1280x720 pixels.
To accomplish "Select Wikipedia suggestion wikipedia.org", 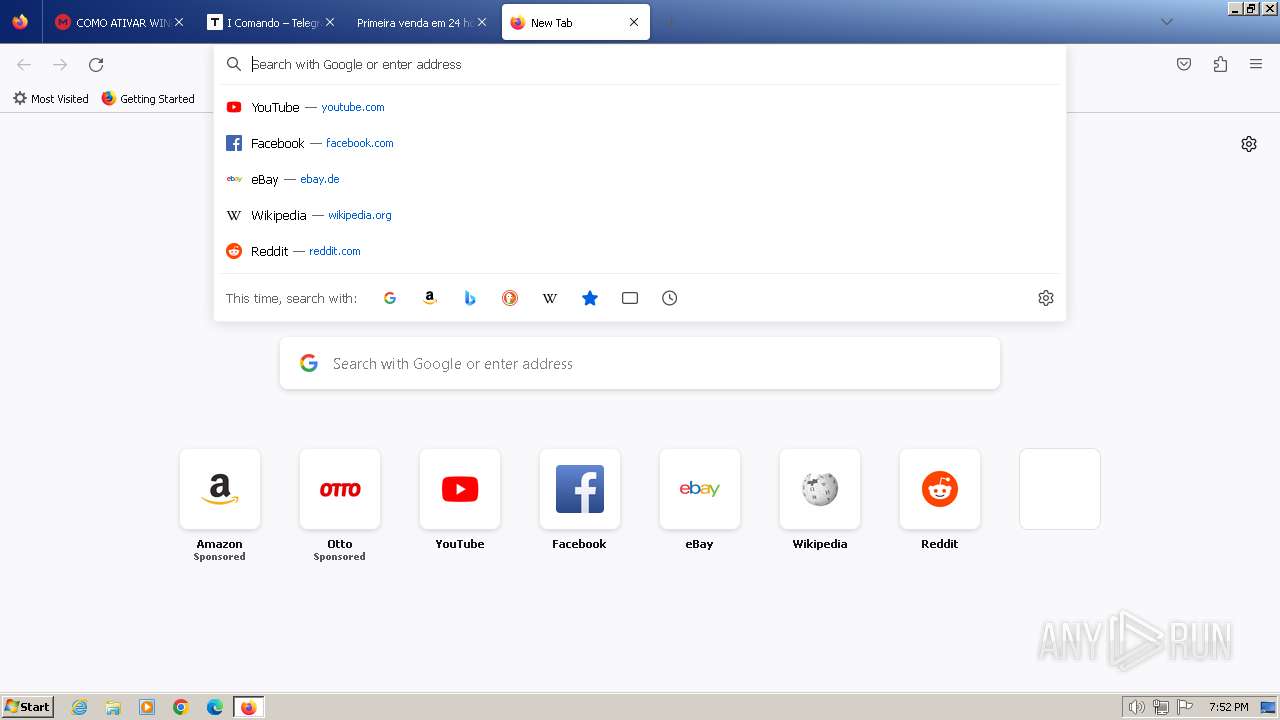I will pyautogui.click(x=640, y=215).
